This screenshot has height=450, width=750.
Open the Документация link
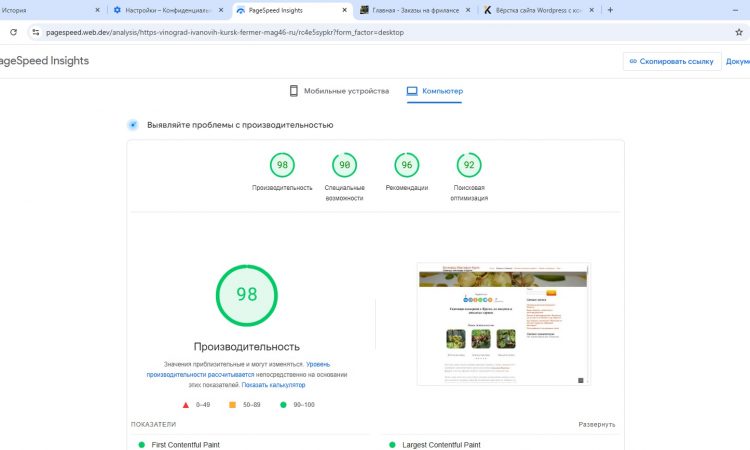tap(738, 61)
